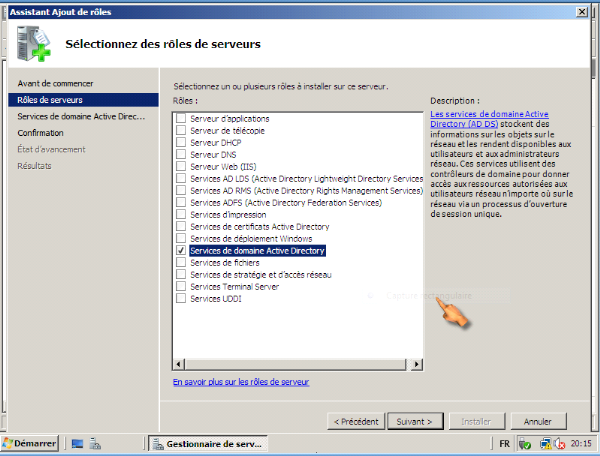Tick the Services AD LDS checkbox
Screen dimensions: 600x456
click(x=181, y=178)
